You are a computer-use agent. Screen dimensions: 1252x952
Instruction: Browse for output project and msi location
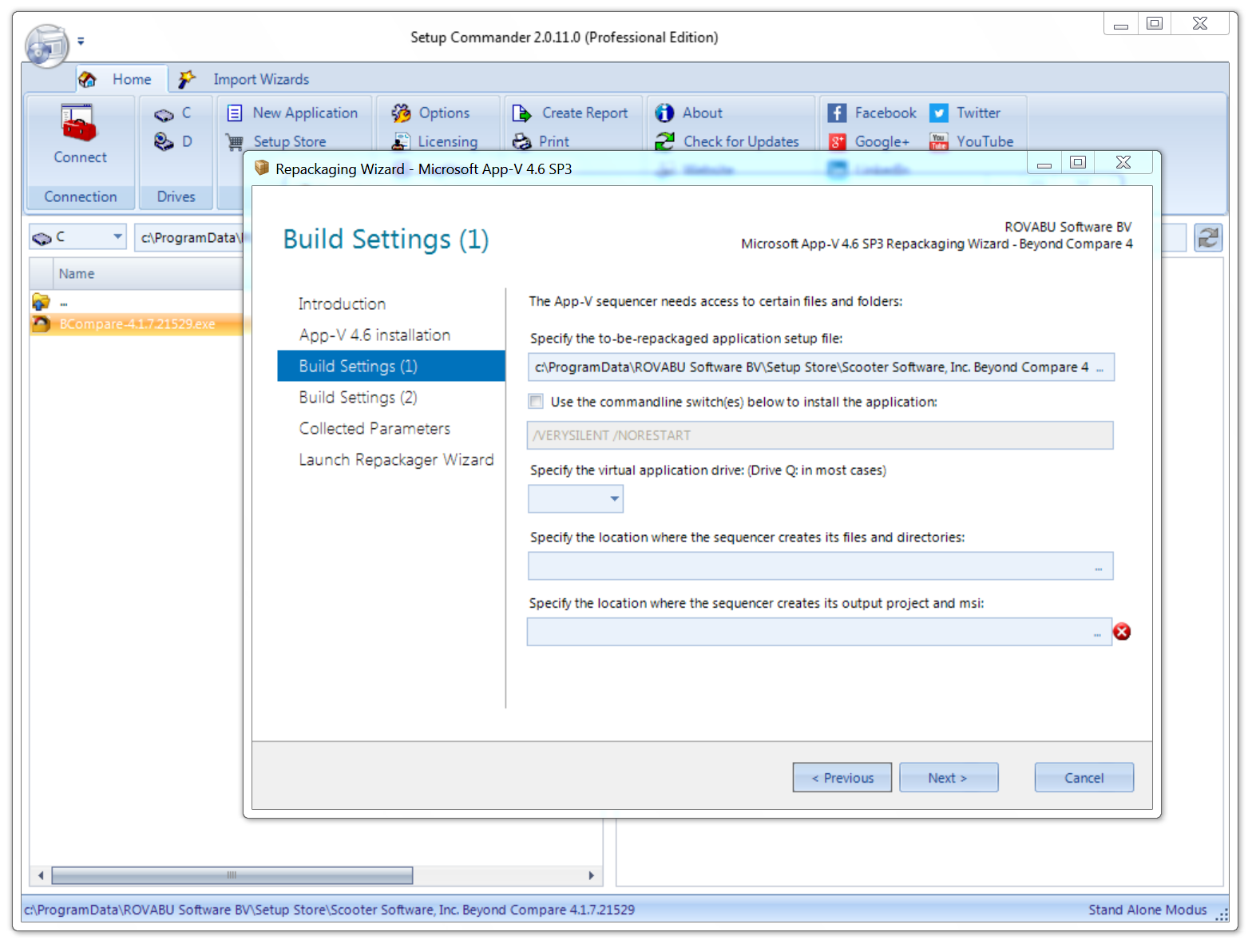pos(1097,633)
